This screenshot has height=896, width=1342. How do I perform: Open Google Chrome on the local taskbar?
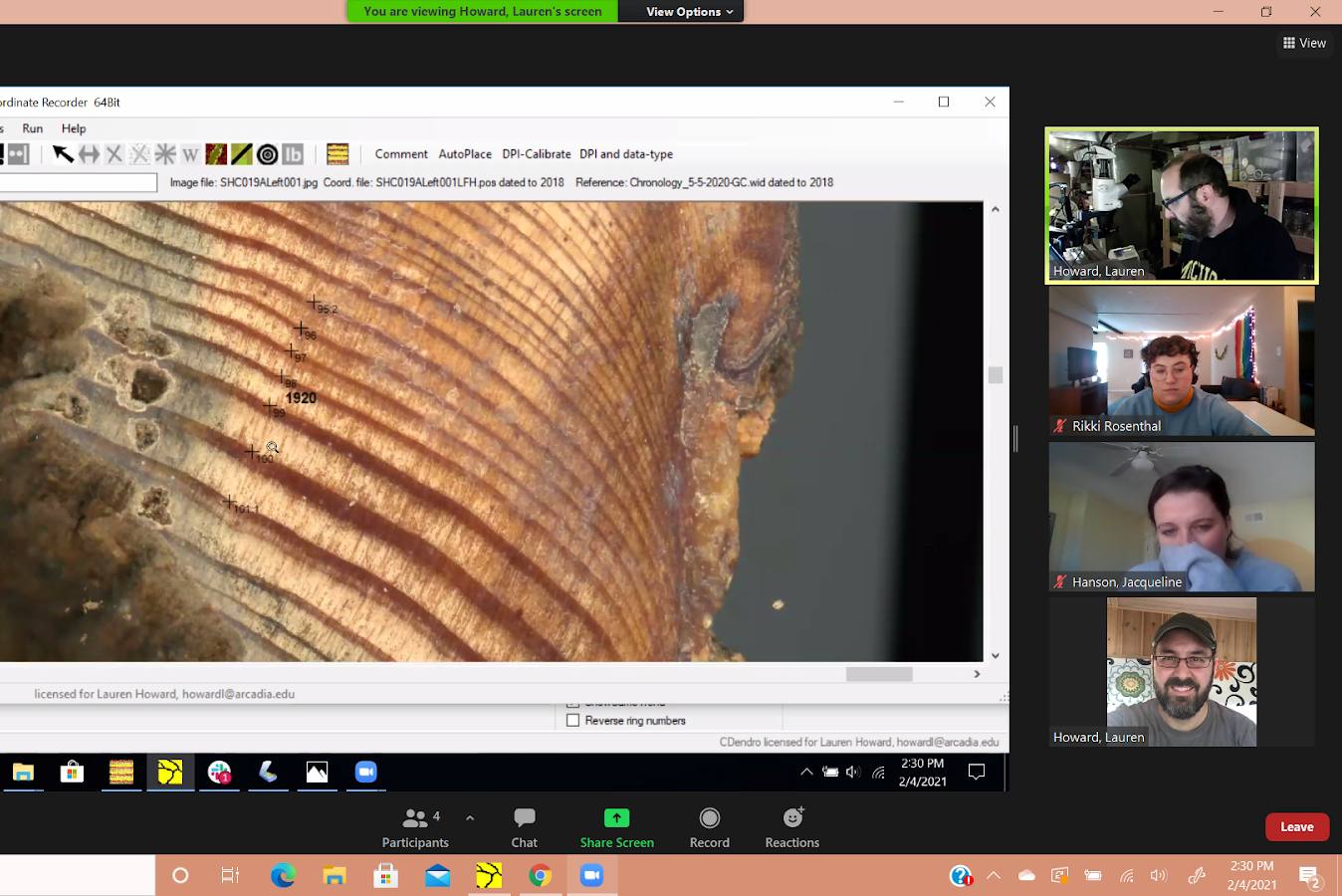540,876
